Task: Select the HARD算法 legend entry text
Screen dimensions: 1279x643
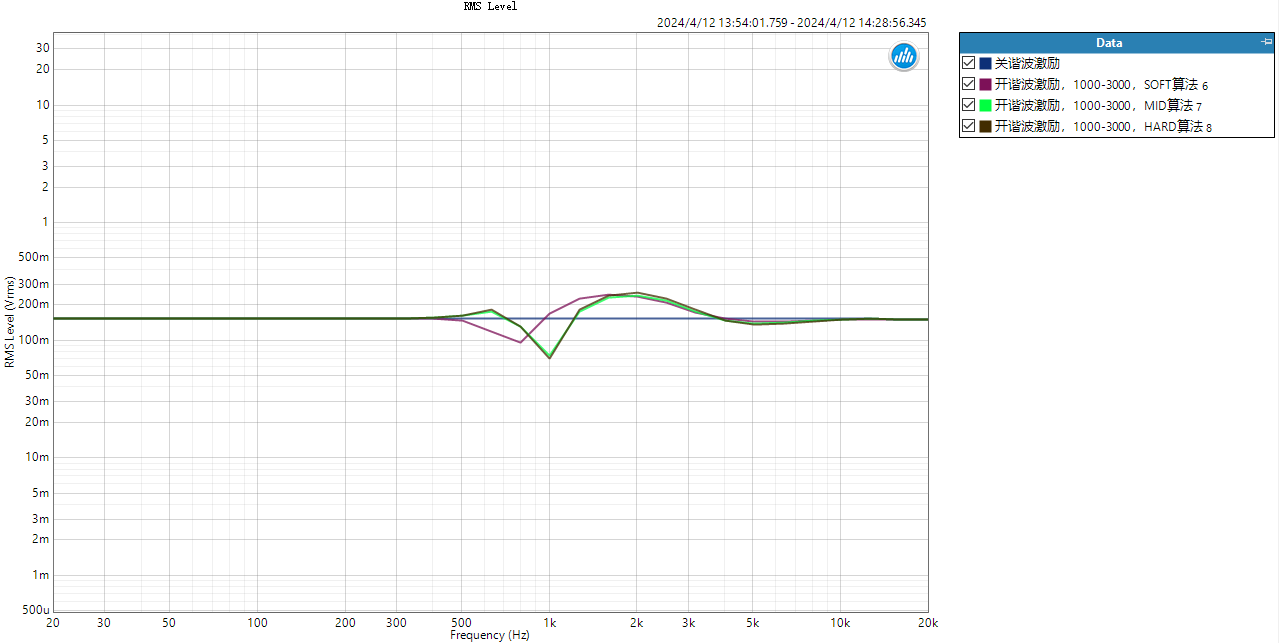Action: click(x=1103, y=127)
